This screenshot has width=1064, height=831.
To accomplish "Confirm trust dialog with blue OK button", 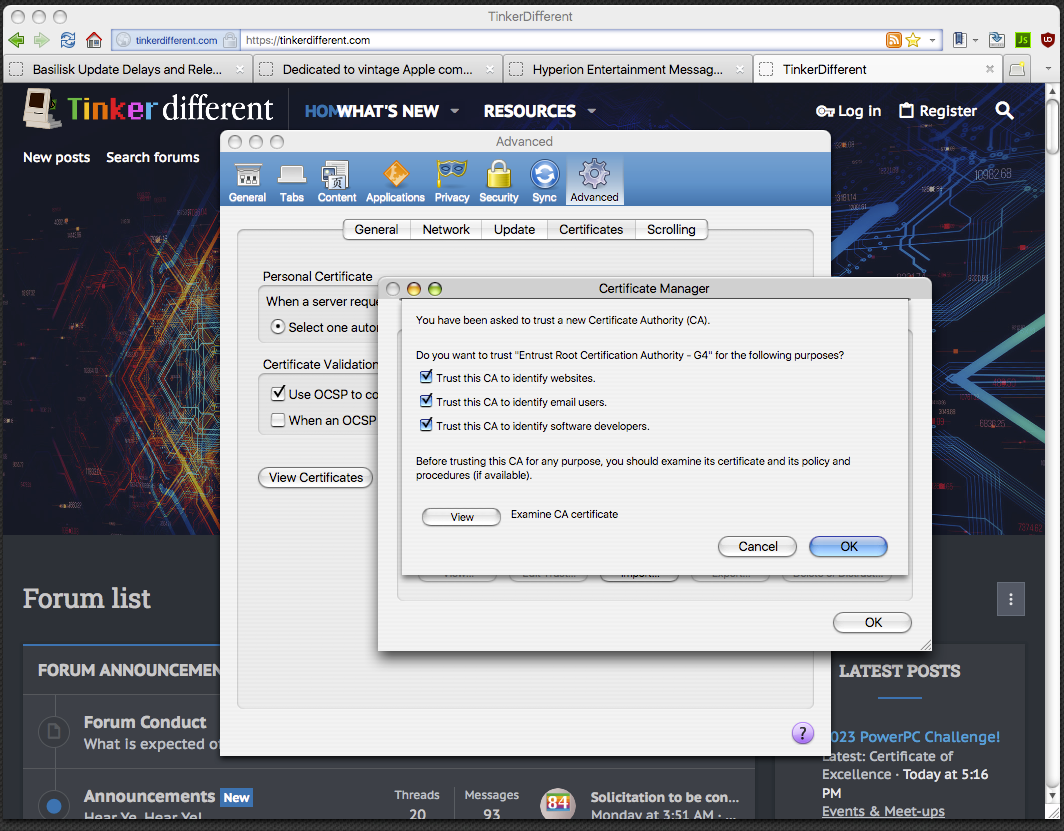I will coord(848,547).
